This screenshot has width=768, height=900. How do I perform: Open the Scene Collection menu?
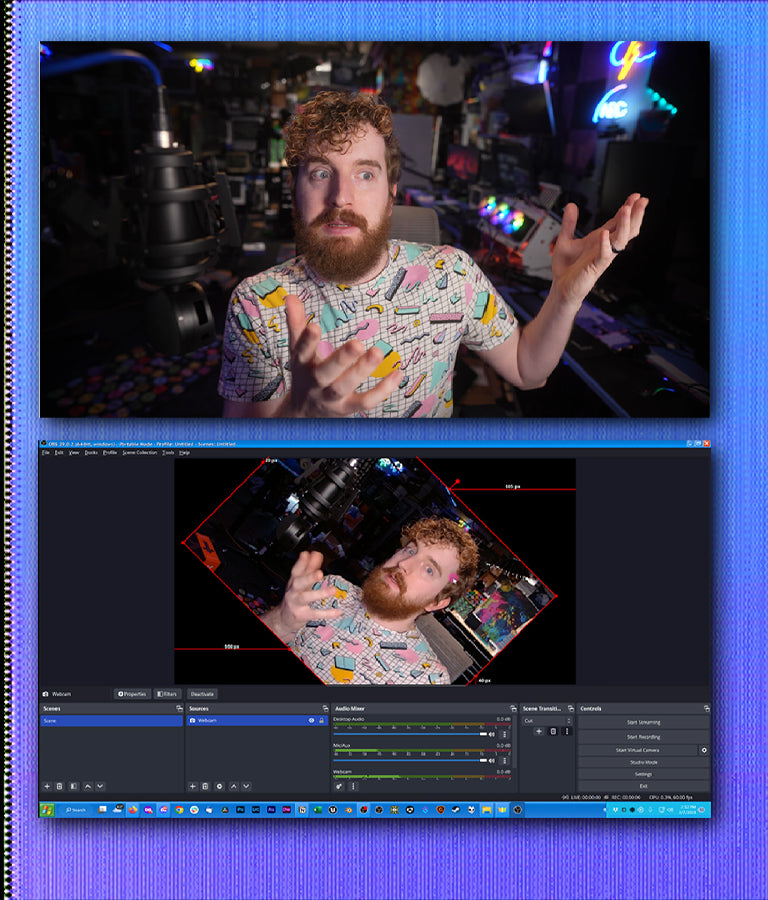coord(139,453)
